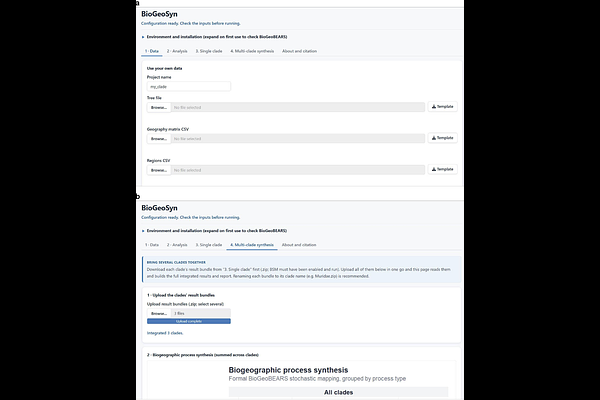Click the Tree file 'No file selected' field

(x=298, y=107)
